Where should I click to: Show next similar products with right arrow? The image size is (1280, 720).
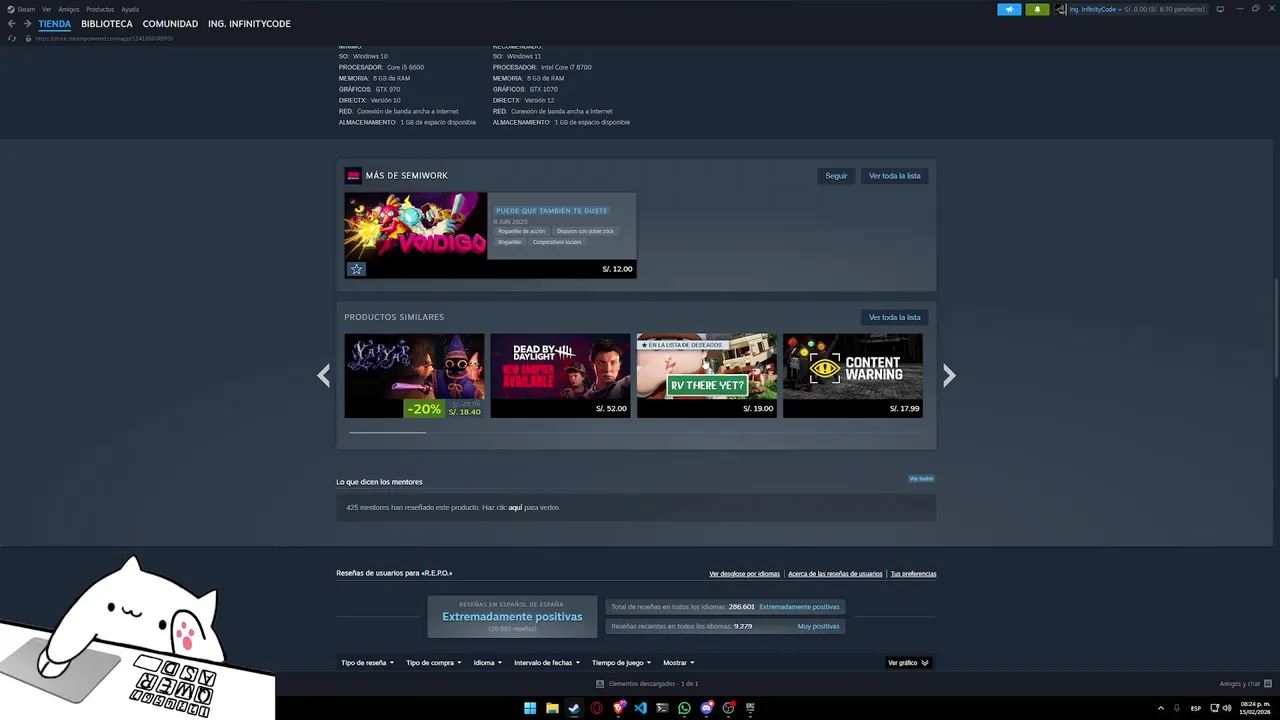point(949,376)
